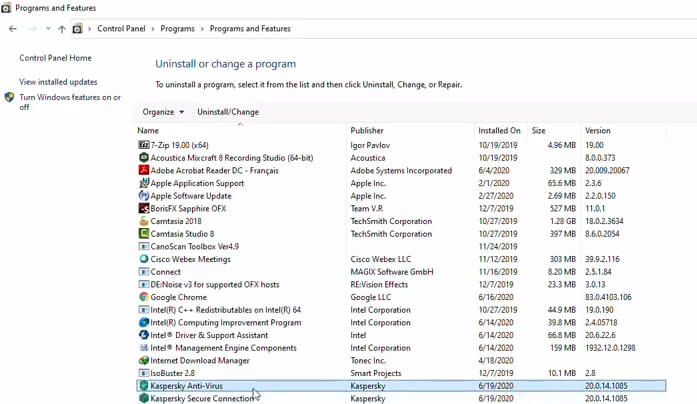Expand chevron after Programs breadcrumb

[x=202, y=29]
